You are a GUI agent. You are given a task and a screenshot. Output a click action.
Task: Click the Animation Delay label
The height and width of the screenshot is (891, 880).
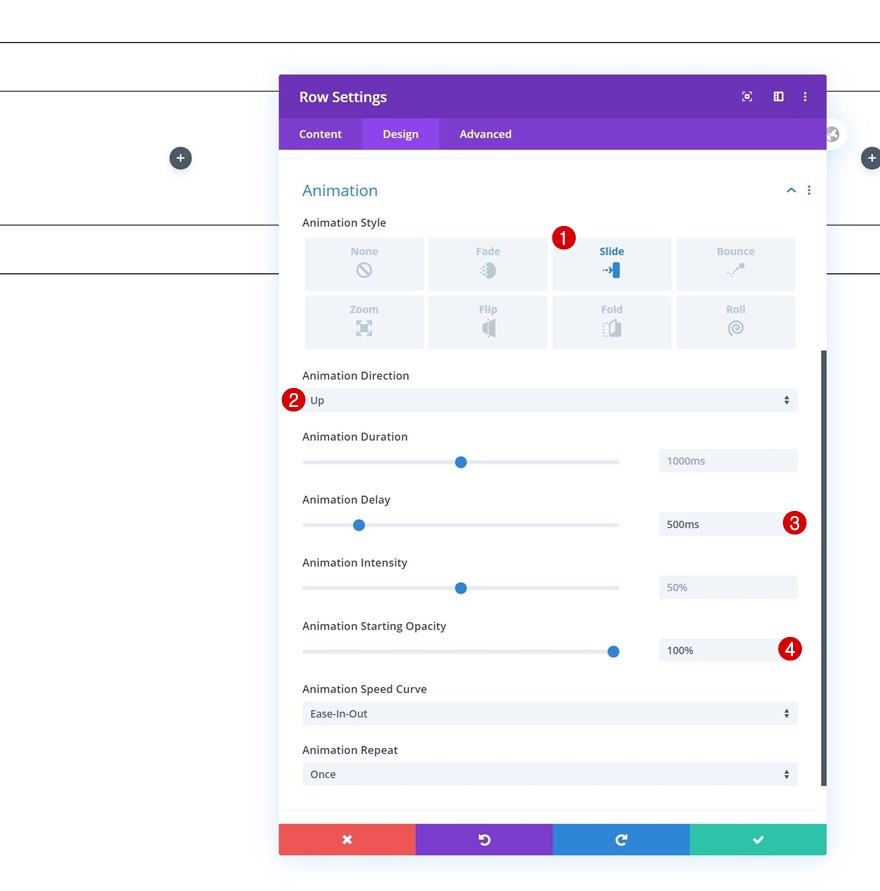pyautogui.click(x=347, y=500)
